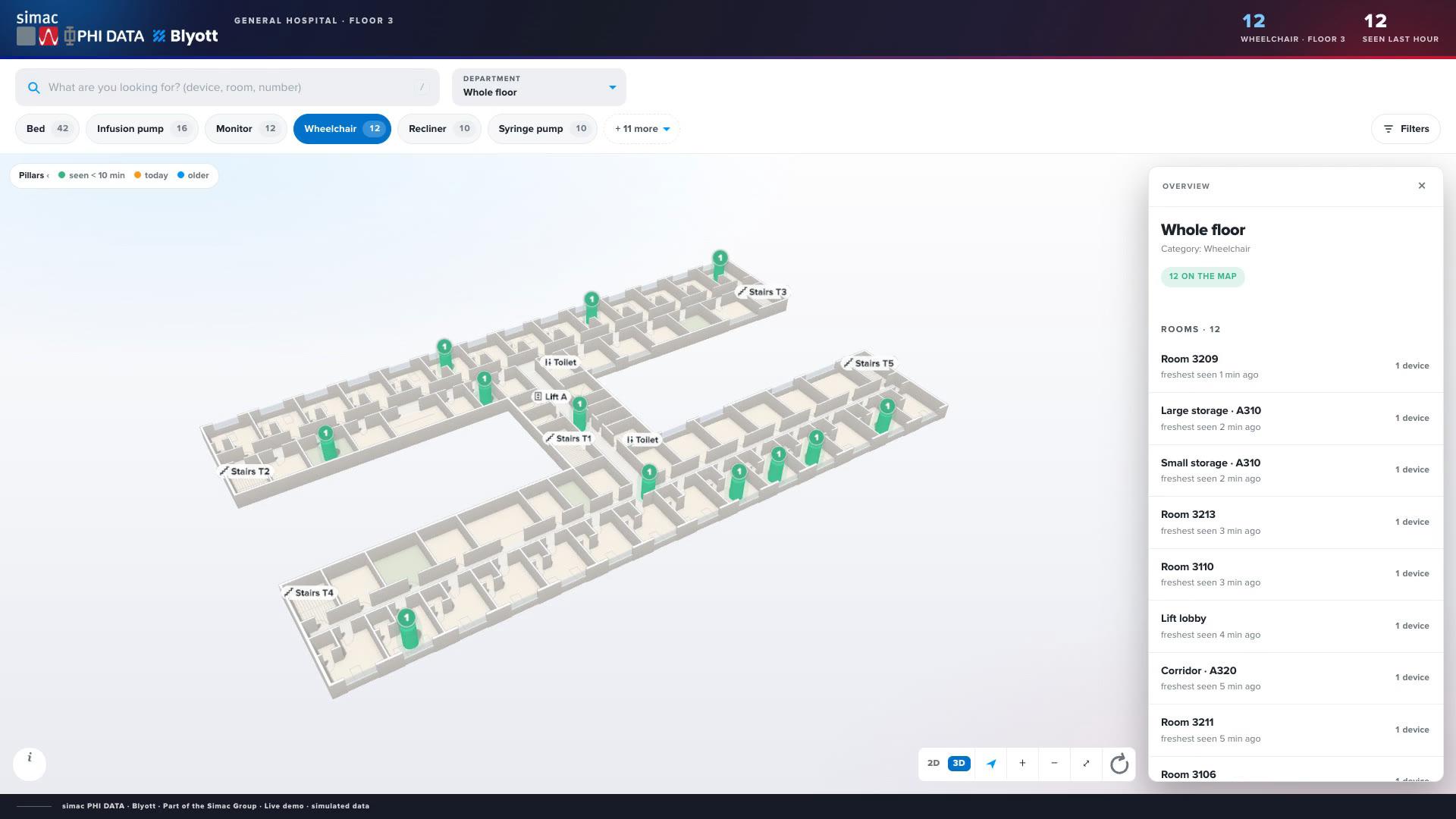Click the Stairs T4 map label
This screenshot has height=819, width=1456.
tap(308, 593)
